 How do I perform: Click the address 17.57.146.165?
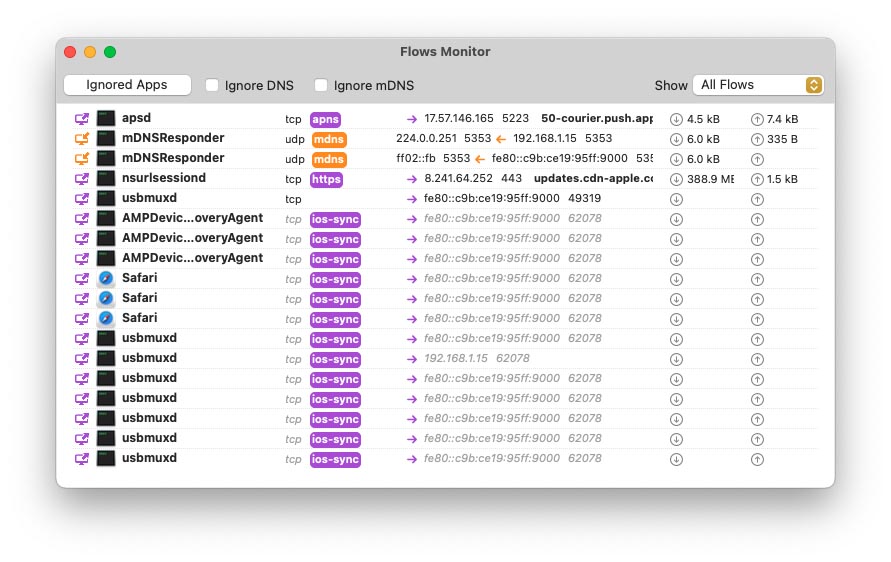pyautogui.click(x=459, y=118)
